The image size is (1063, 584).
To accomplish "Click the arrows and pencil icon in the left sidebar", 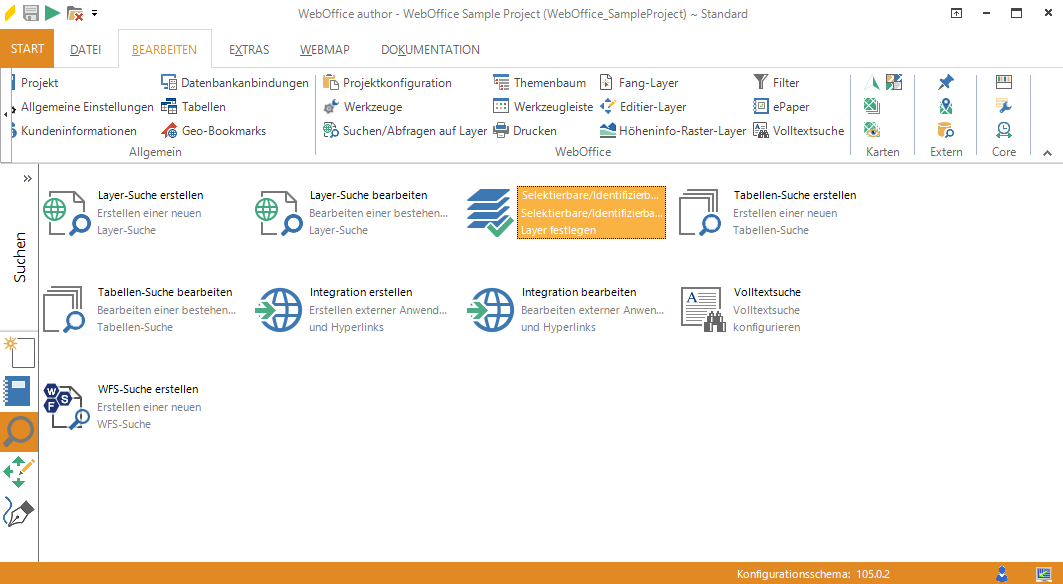I will pyautogui.click(x=19, y=471).
